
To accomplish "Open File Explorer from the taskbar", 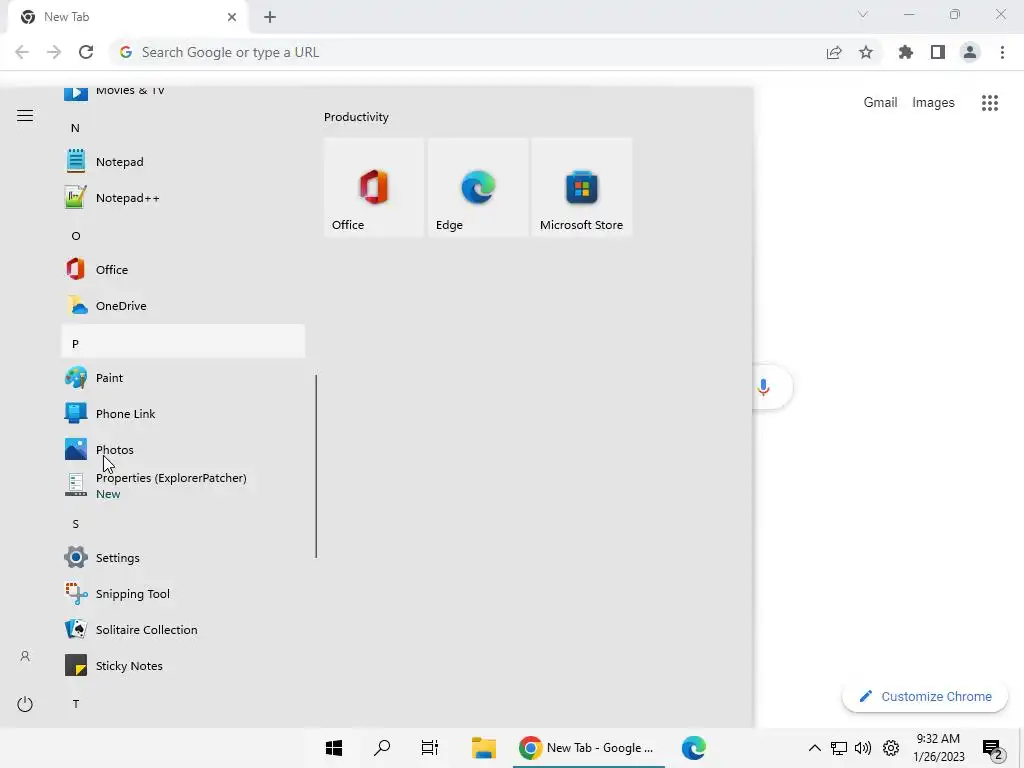I will (484, 748).
